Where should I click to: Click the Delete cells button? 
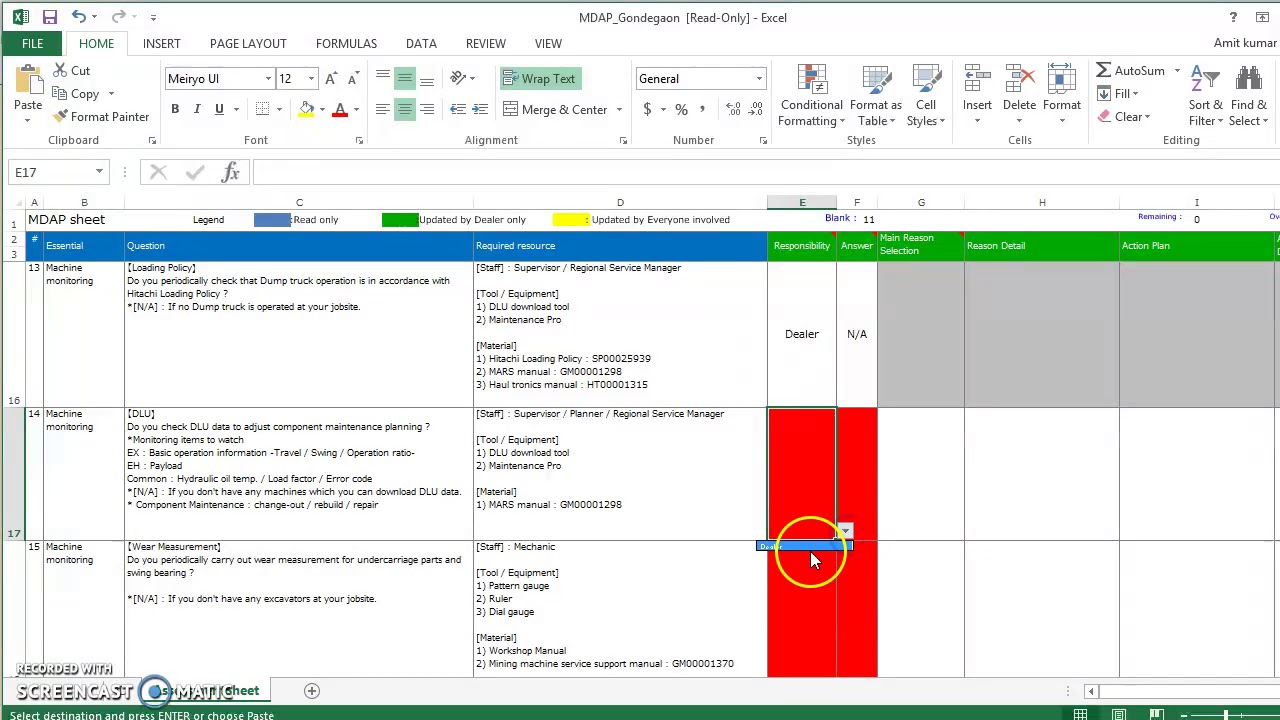(x=1019, y=96)
